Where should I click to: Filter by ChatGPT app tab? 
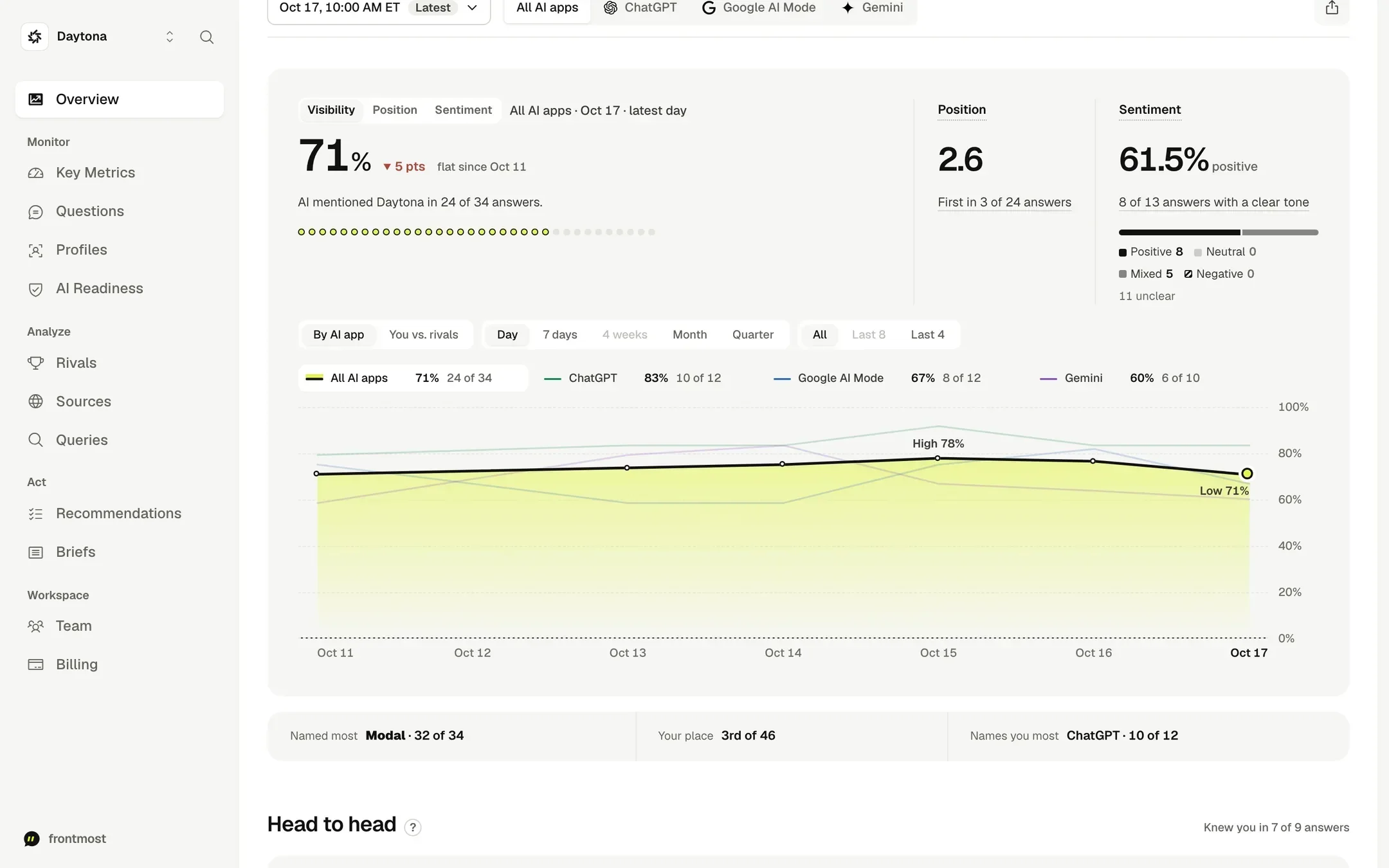click(x=640, y=8)
